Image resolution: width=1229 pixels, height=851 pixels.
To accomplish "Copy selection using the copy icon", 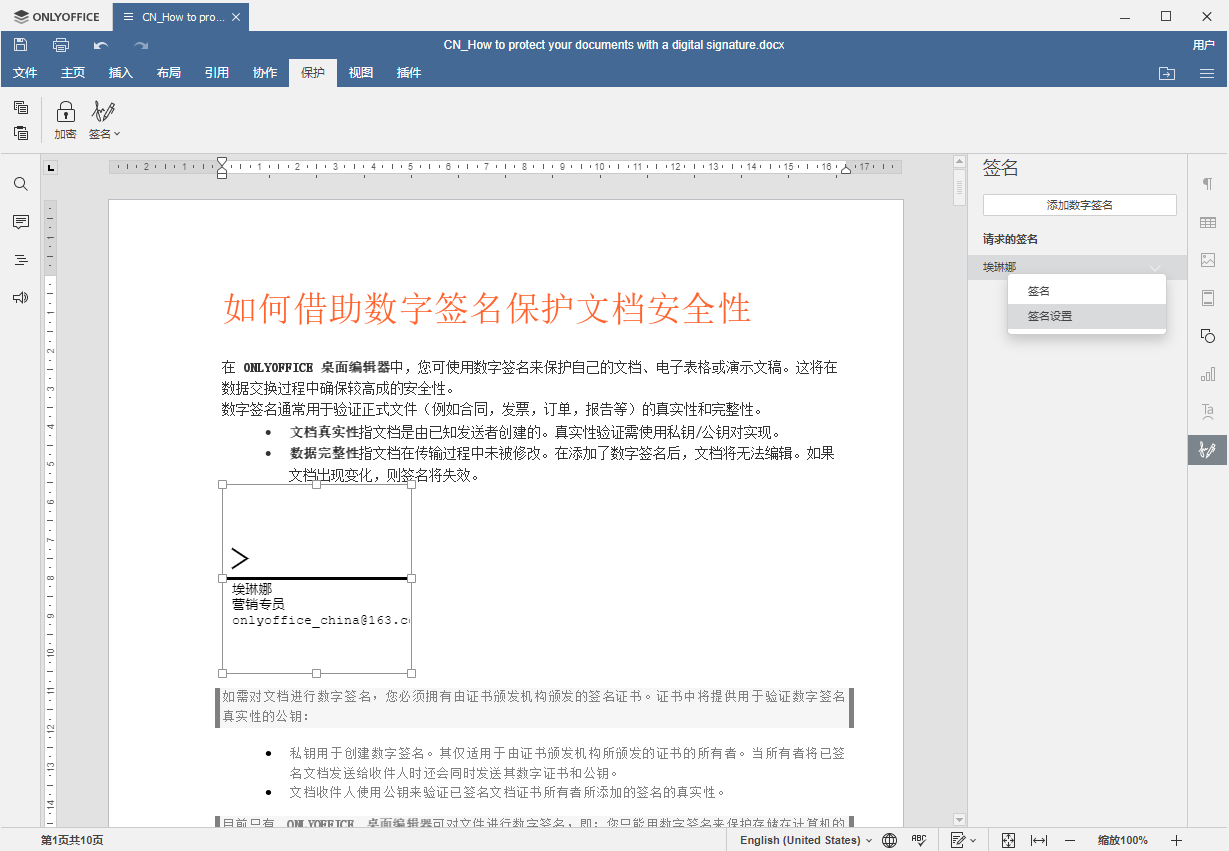I will [x=21, y=107].
